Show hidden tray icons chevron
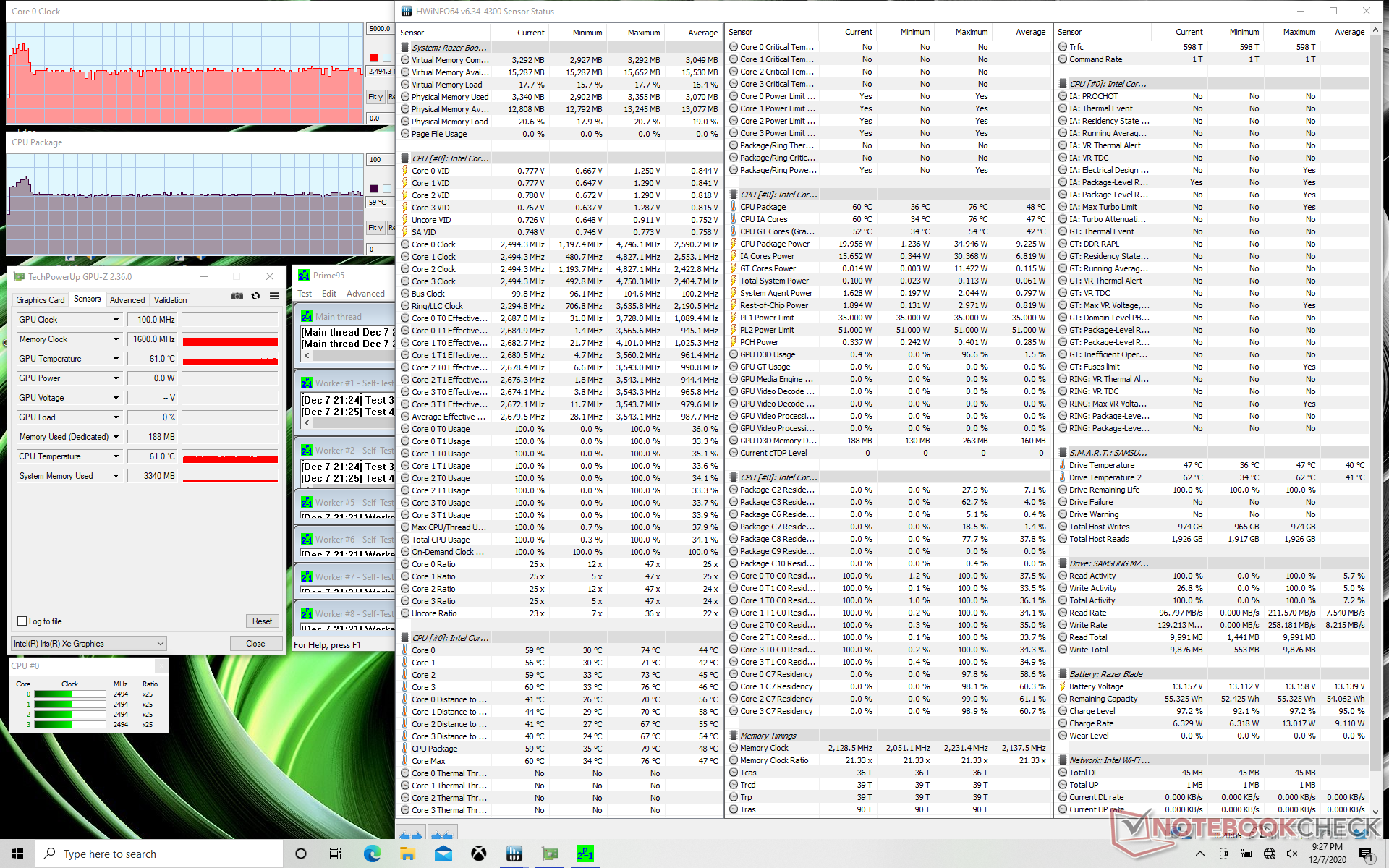This screenshot has width=1389, height=868. [1199, 854]
